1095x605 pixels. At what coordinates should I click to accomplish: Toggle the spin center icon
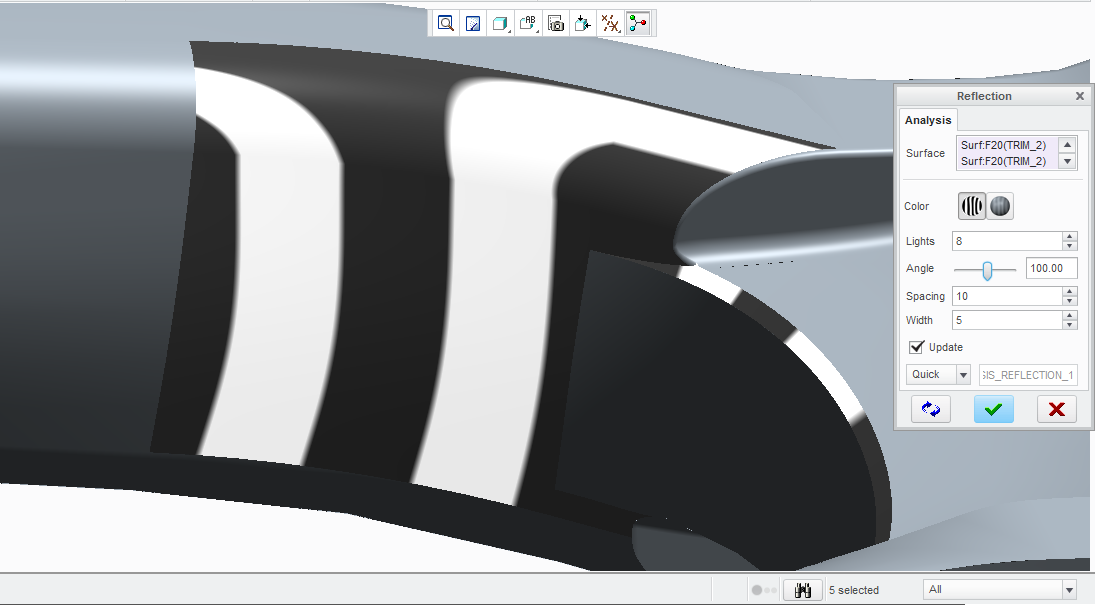638,23
